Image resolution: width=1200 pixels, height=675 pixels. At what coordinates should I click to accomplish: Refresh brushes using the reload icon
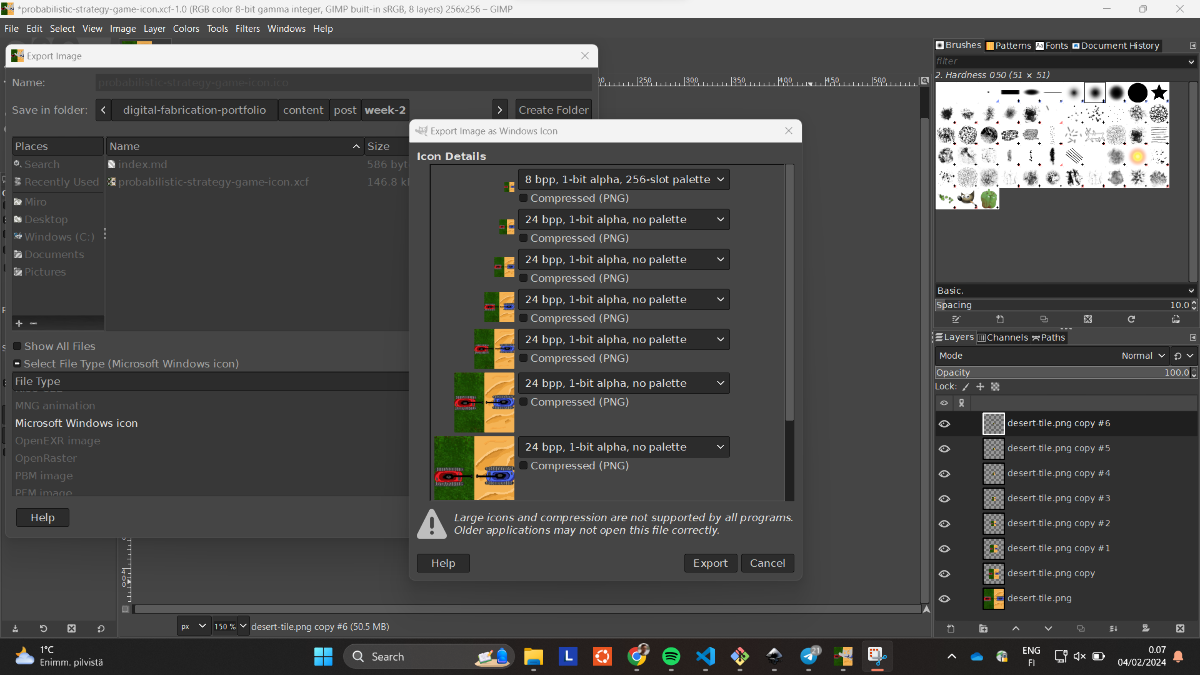pos(1131,319)
